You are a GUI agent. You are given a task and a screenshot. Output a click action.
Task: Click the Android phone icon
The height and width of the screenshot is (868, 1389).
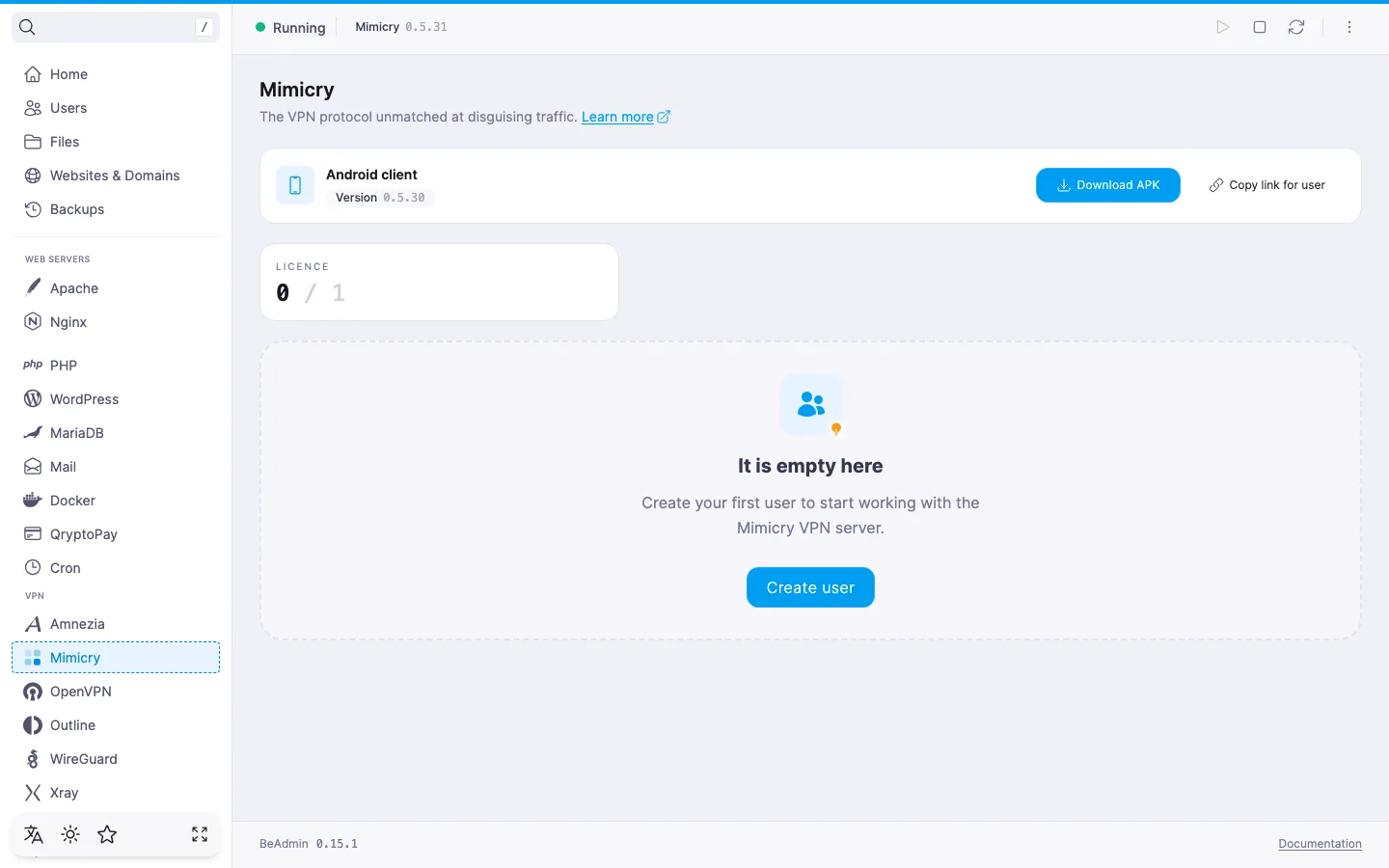tap(295, 185)
